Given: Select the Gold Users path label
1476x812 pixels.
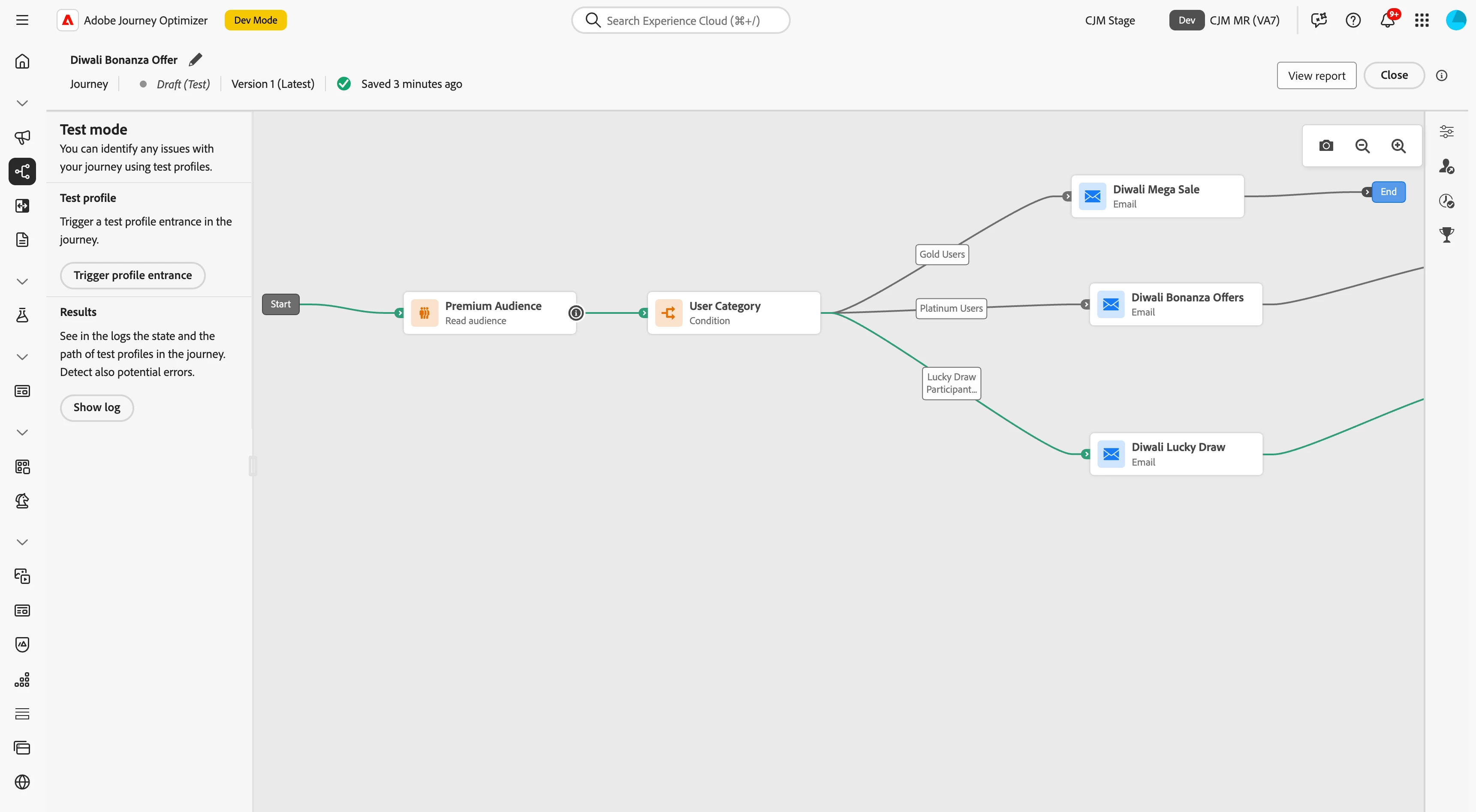Looking at the screenshot, I should tap(941, 254).
